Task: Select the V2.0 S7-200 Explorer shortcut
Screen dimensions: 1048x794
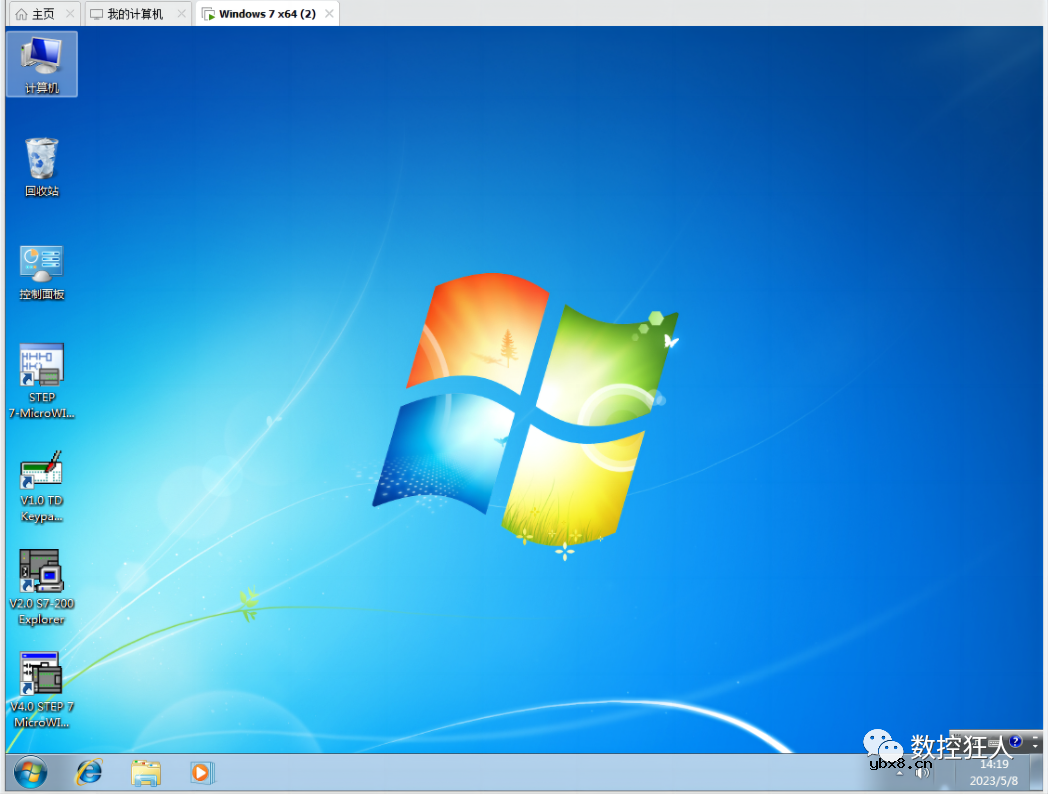Action: [41, 586]
